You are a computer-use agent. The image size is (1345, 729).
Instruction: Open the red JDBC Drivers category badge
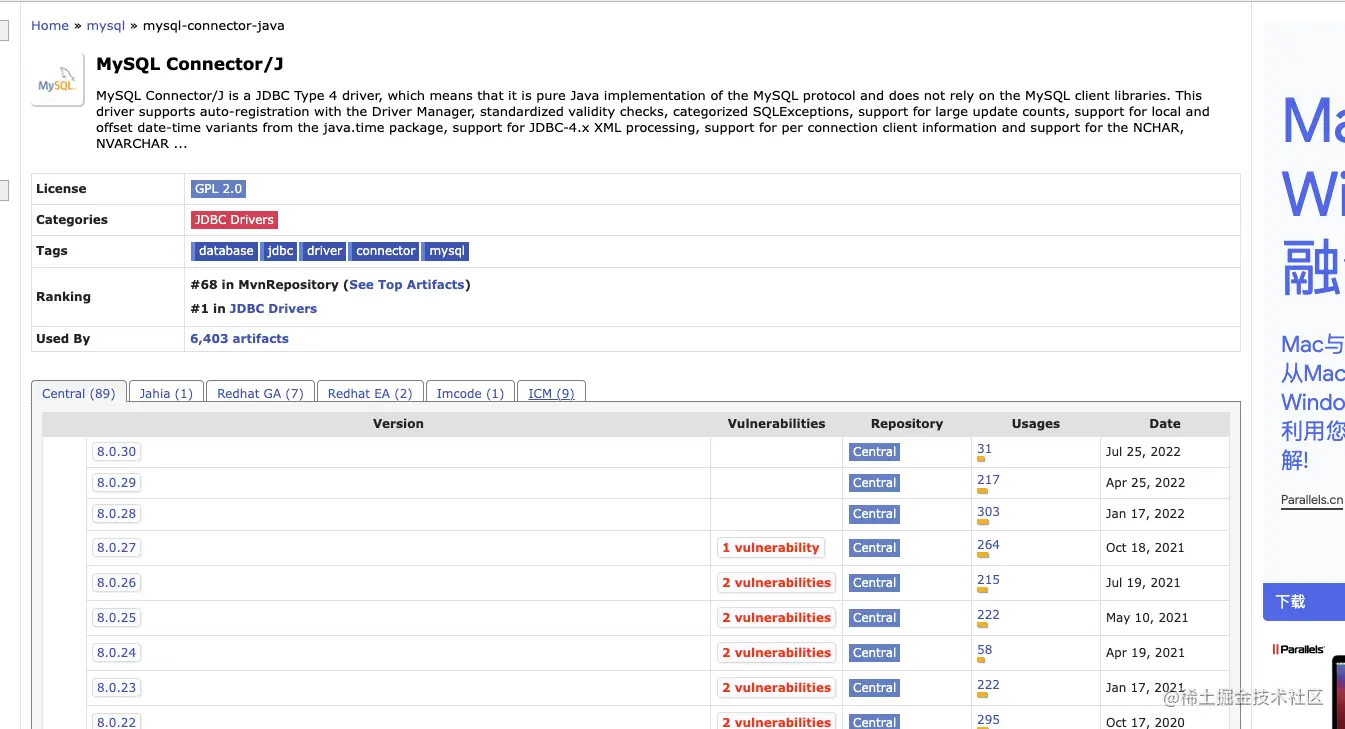click(x=234, y=220)
